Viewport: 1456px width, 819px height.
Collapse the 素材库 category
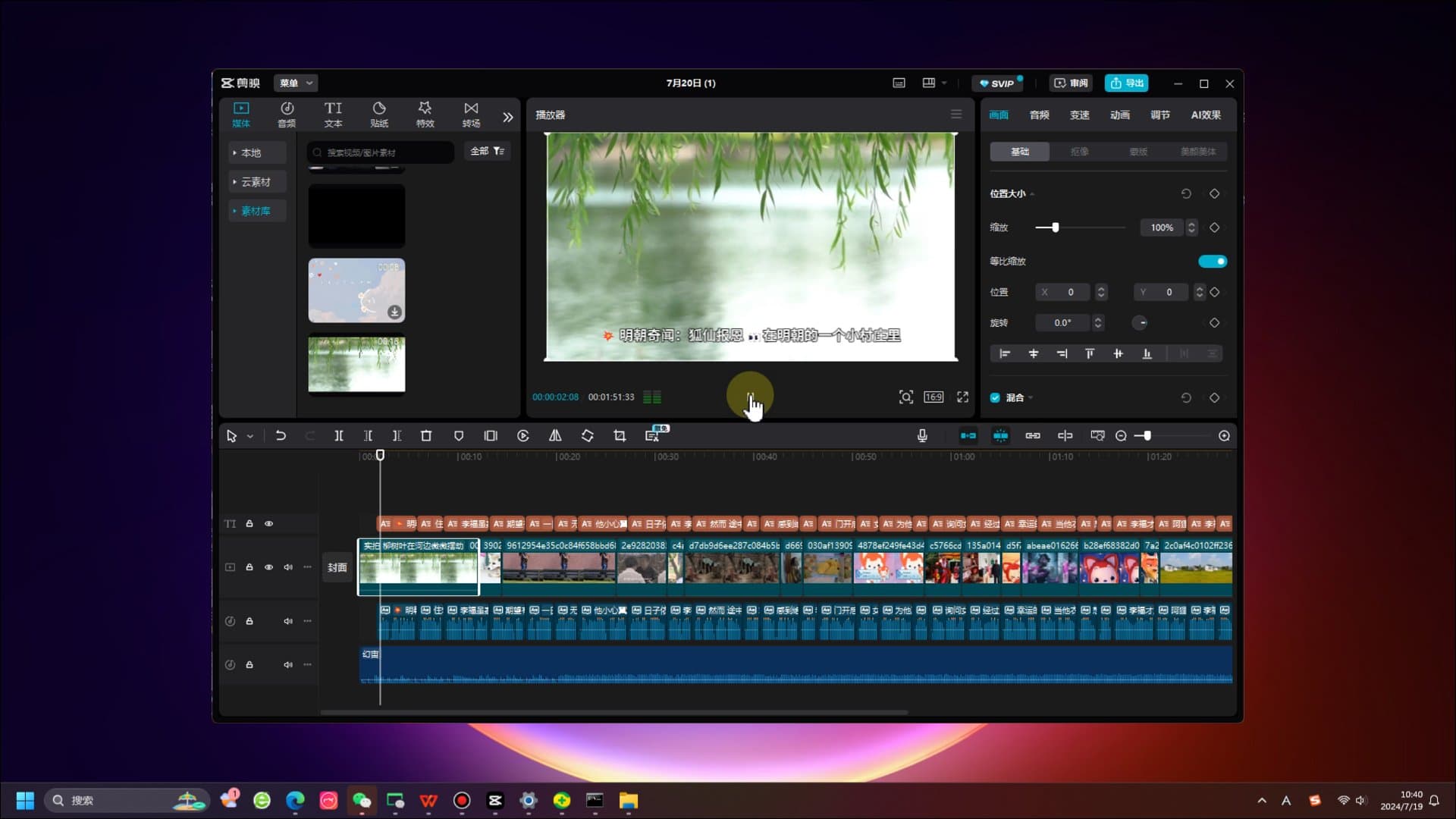[x=258, y=211]
